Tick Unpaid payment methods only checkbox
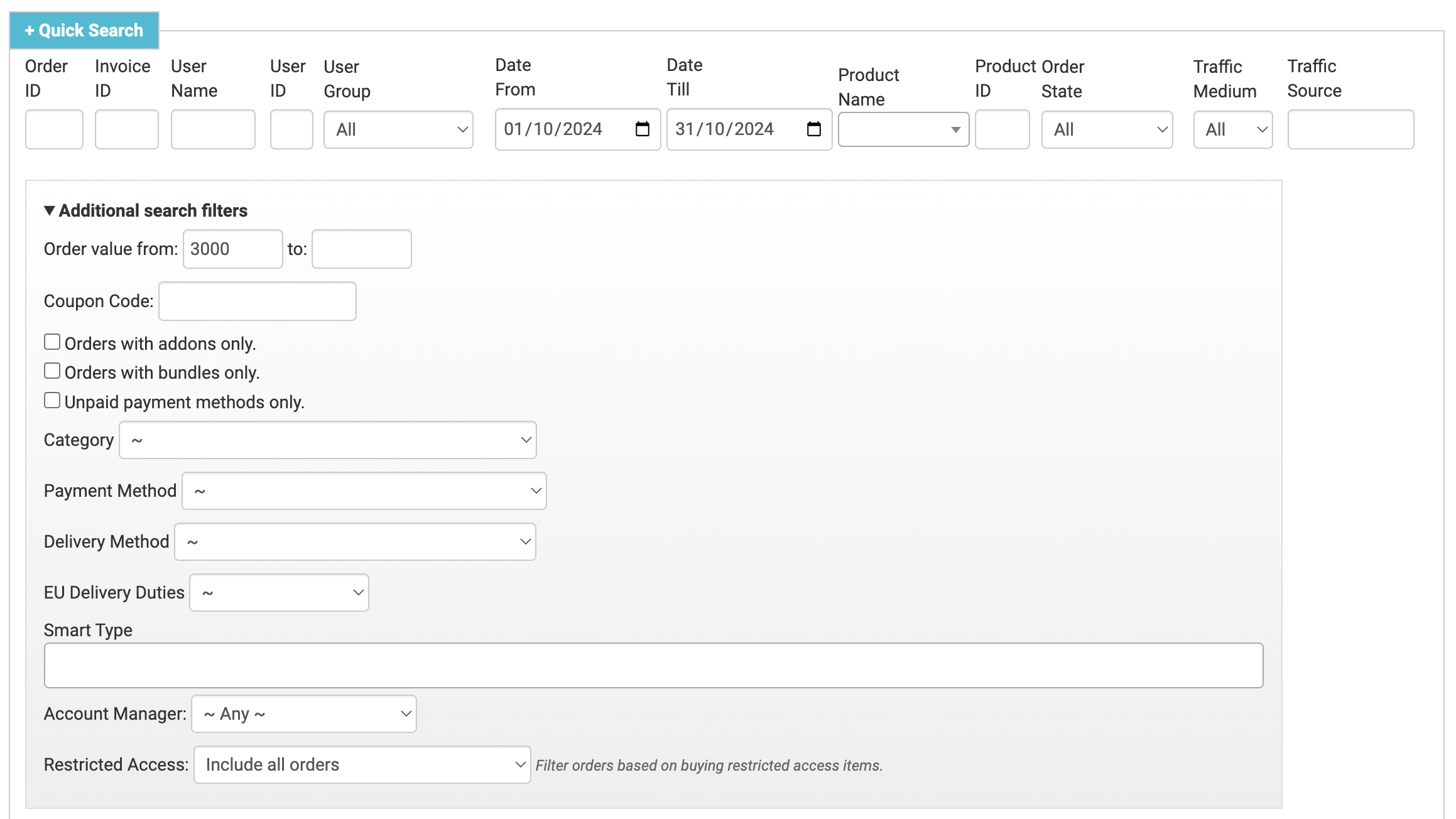Viewport: 1456px width, 819px height. pyautogui.click(x=52, y=401)
